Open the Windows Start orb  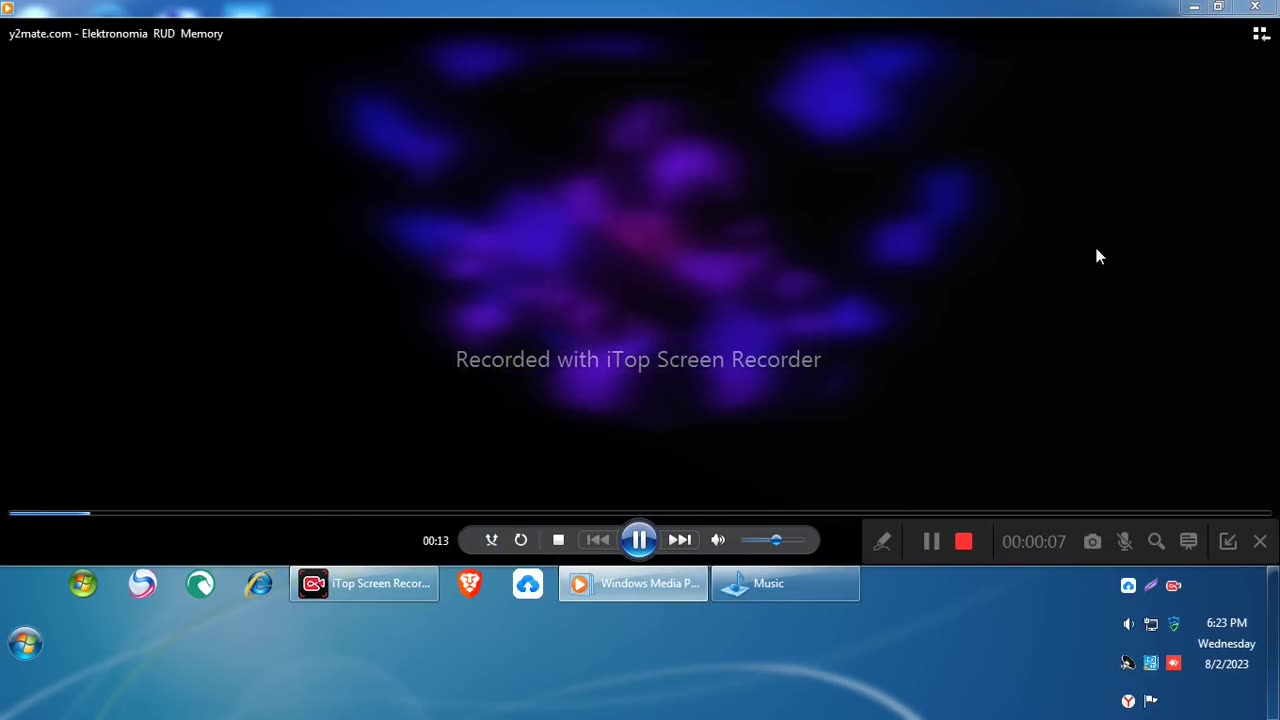[25, 644]
